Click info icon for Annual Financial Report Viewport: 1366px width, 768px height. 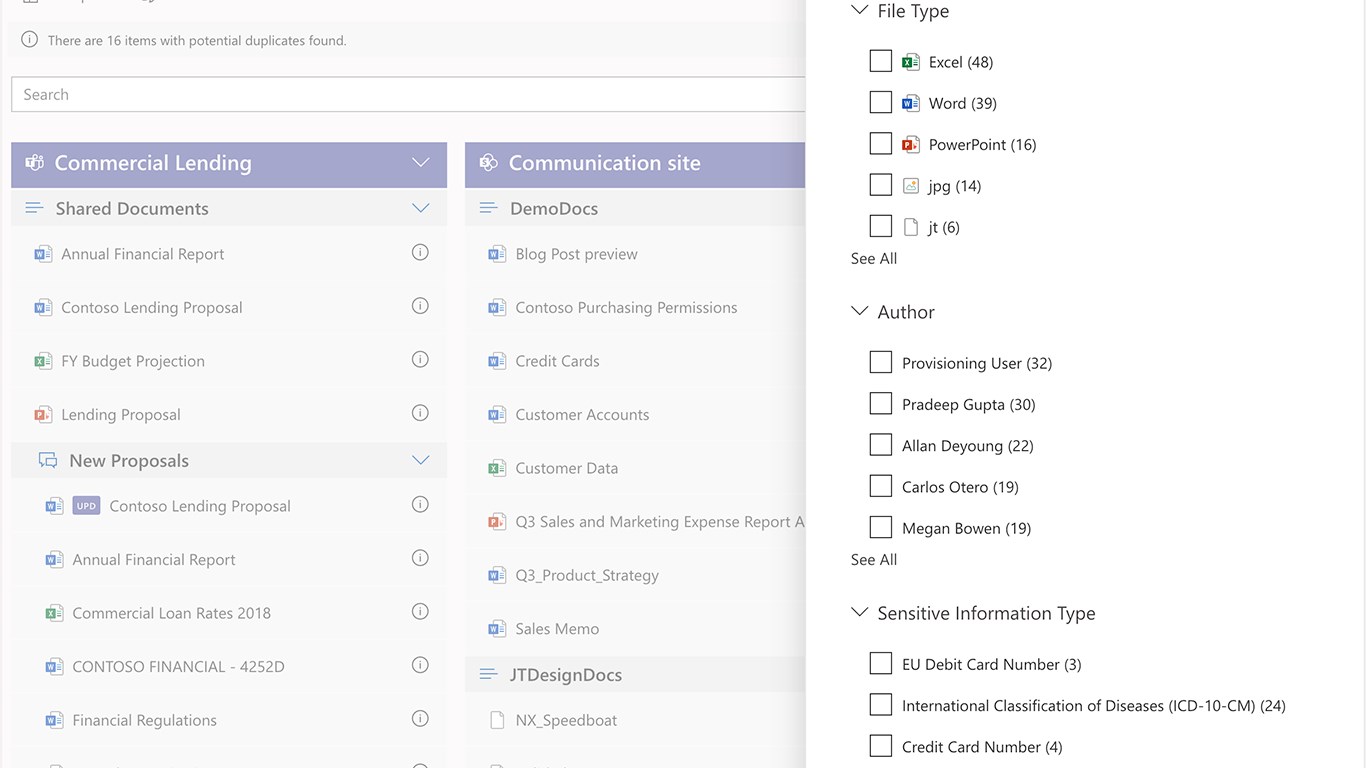click(x=420, y=253)
